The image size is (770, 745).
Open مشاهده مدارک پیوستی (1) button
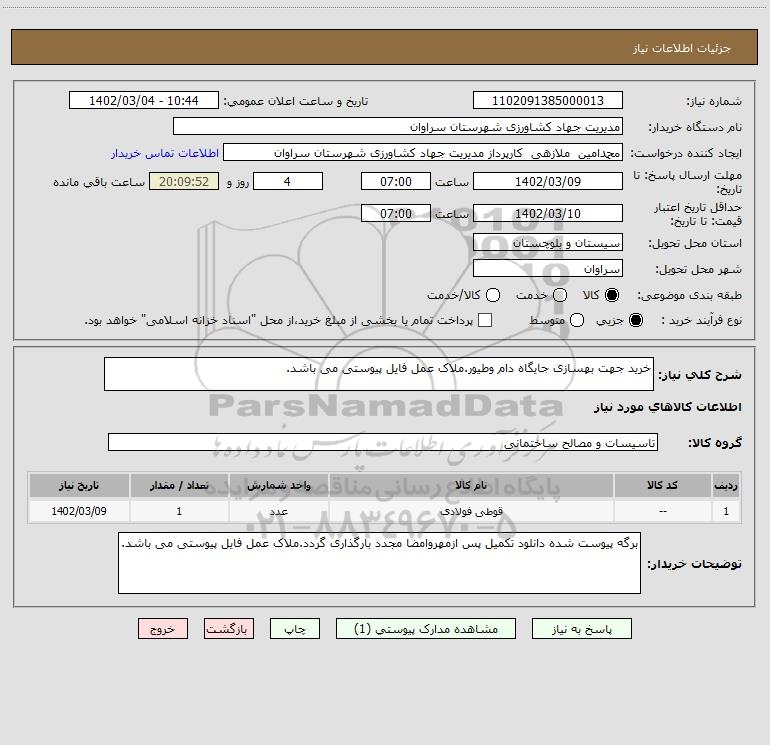pos(426,629)
